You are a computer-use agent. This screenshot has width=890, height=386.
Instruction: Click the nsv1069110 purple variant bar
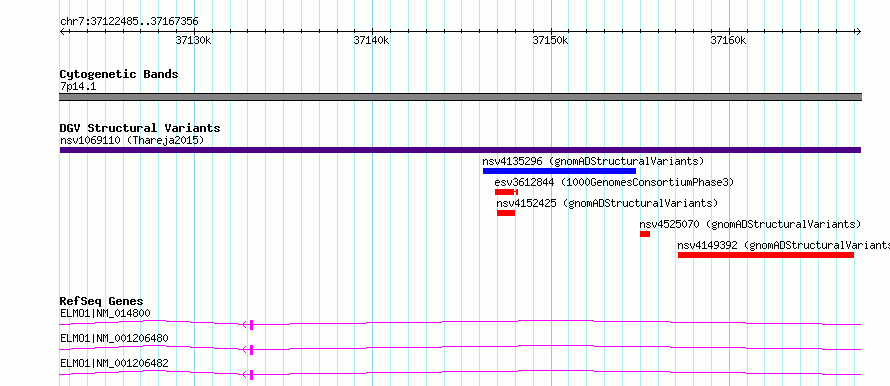[460, 150]
